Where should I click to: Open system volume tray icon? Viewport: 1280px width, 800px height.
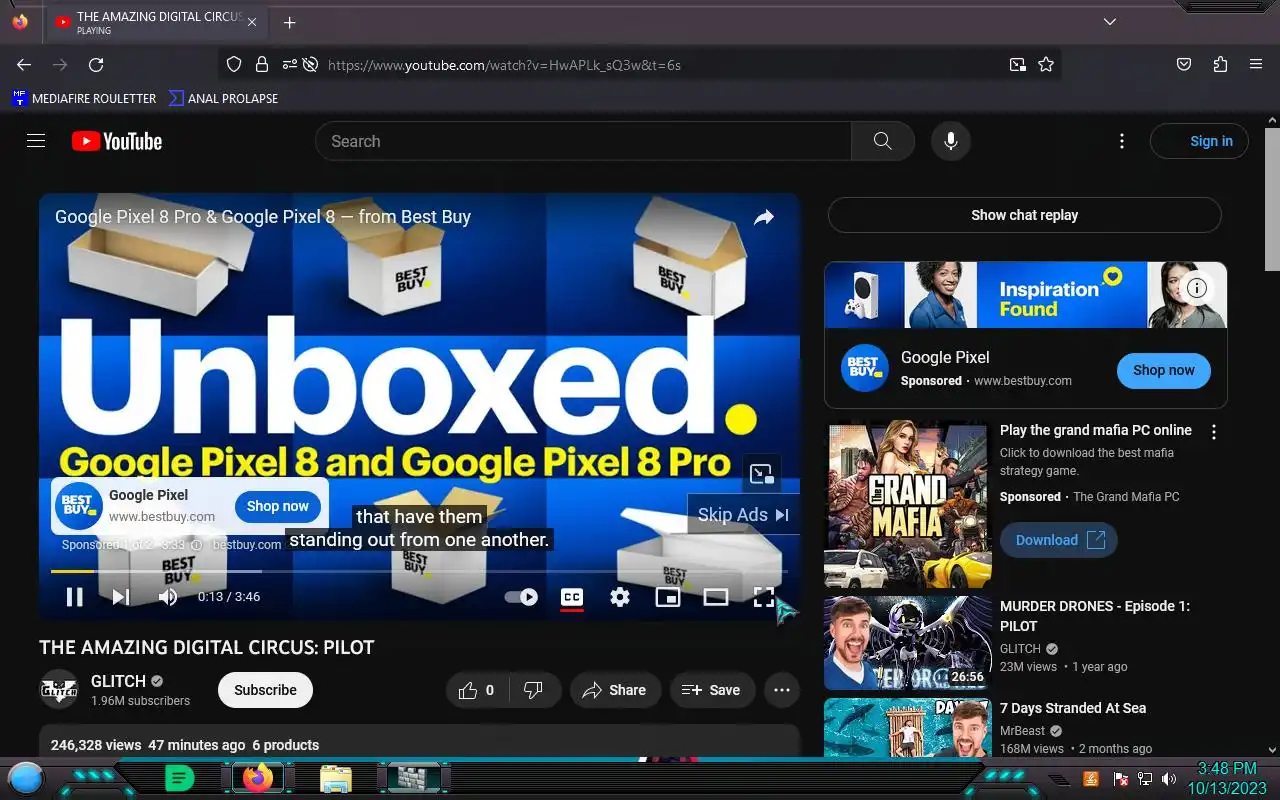pyautogui.click(x=1167, y=779)
